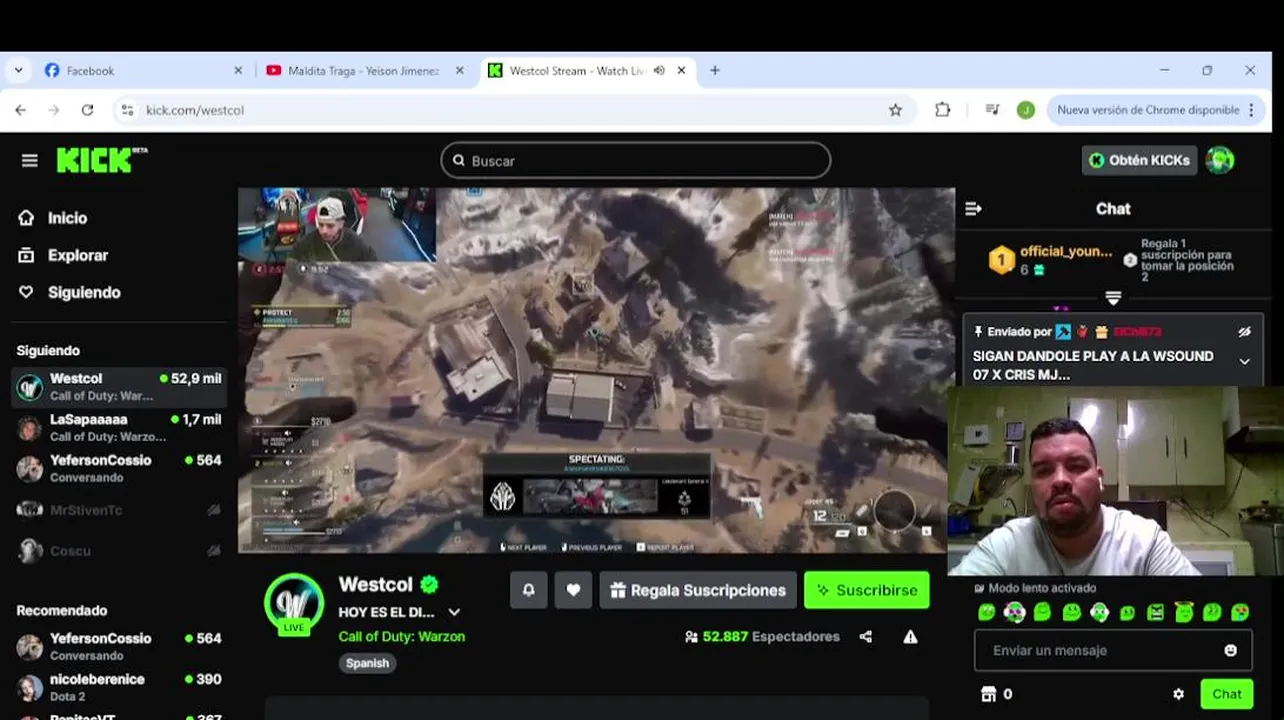Expand the gift leaderboard with down arrow
Screen dimensions: 1284x720
click(x=1112, y=298)
